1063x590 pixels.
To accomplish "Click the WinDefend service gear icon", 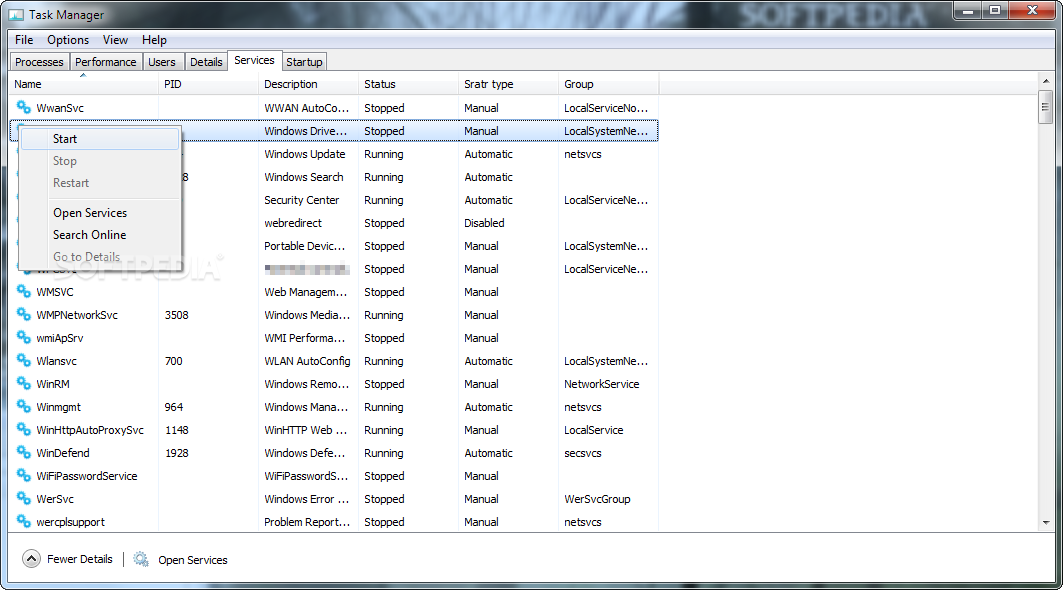I will pyautogui.click(x=24, y=453).
